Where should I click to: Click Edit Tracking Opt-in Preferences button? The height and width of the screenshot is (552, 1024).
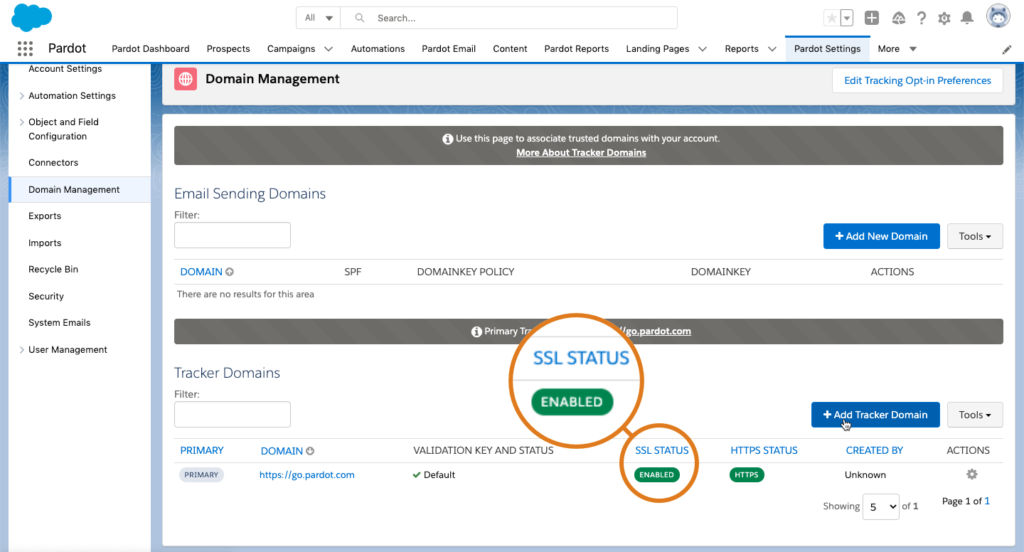(x=918, y=80)
